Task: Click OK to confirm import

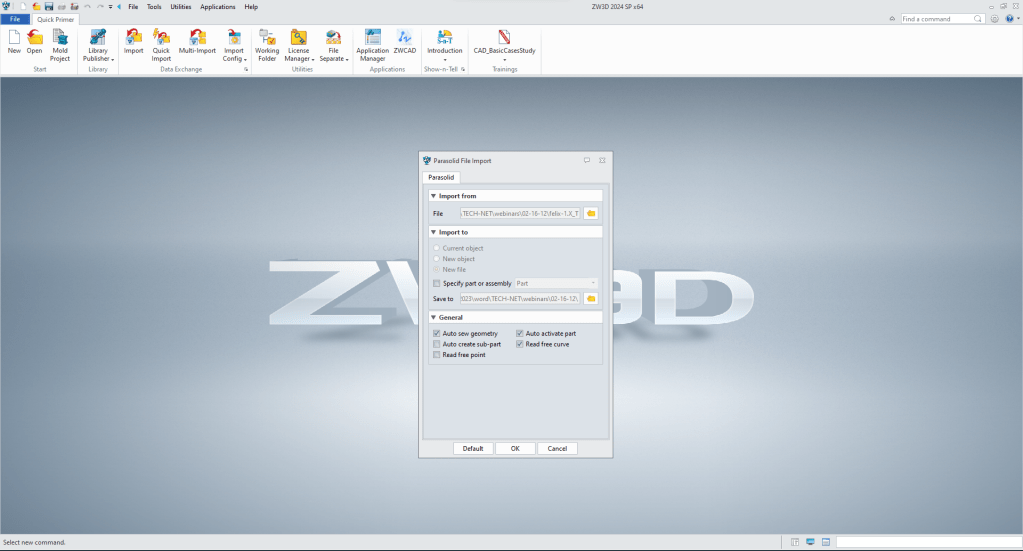Action: pyautogui.click(x=515, y=448)
